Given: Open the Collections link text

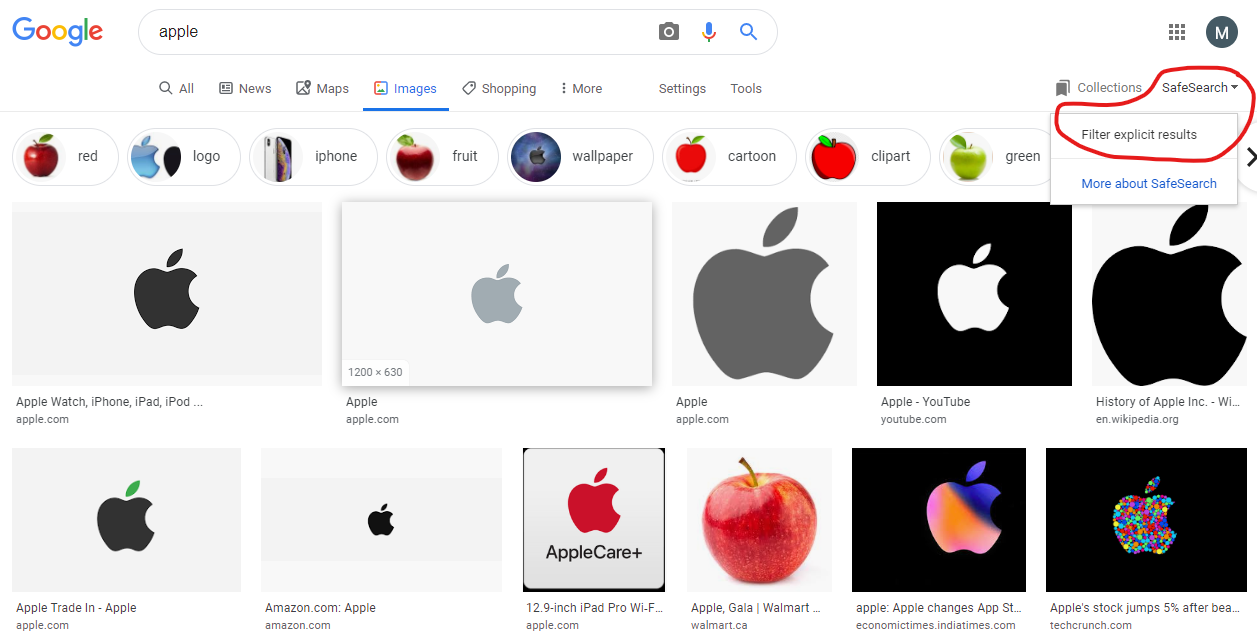Looking at the screenshot, I should [x=1109, y=88].
